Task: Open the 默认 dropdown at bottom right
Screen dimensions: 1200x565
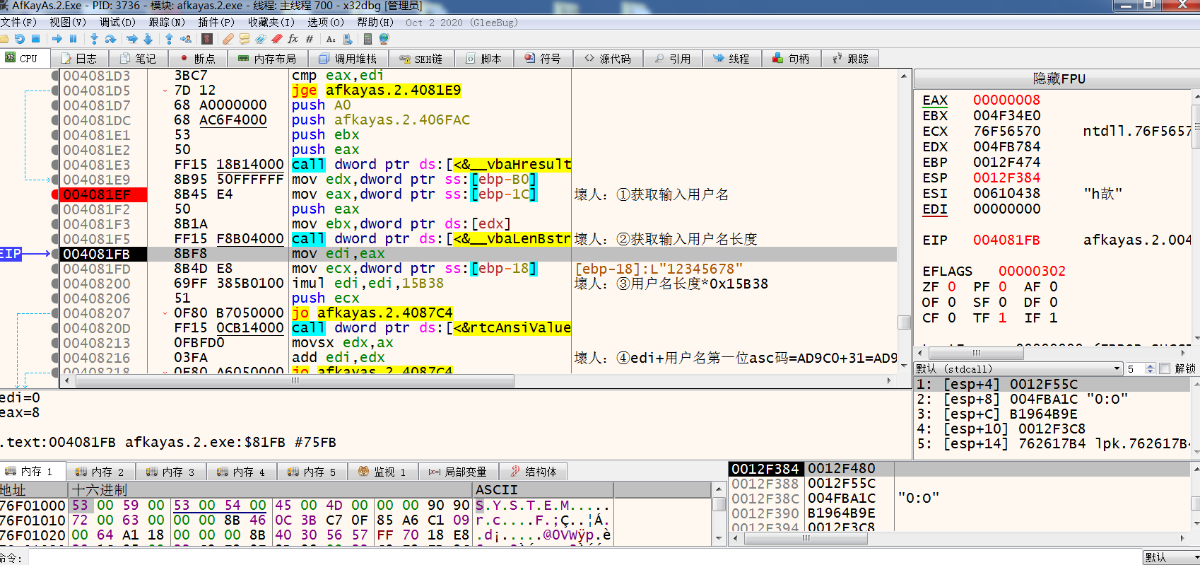Action: point(1170,557)
